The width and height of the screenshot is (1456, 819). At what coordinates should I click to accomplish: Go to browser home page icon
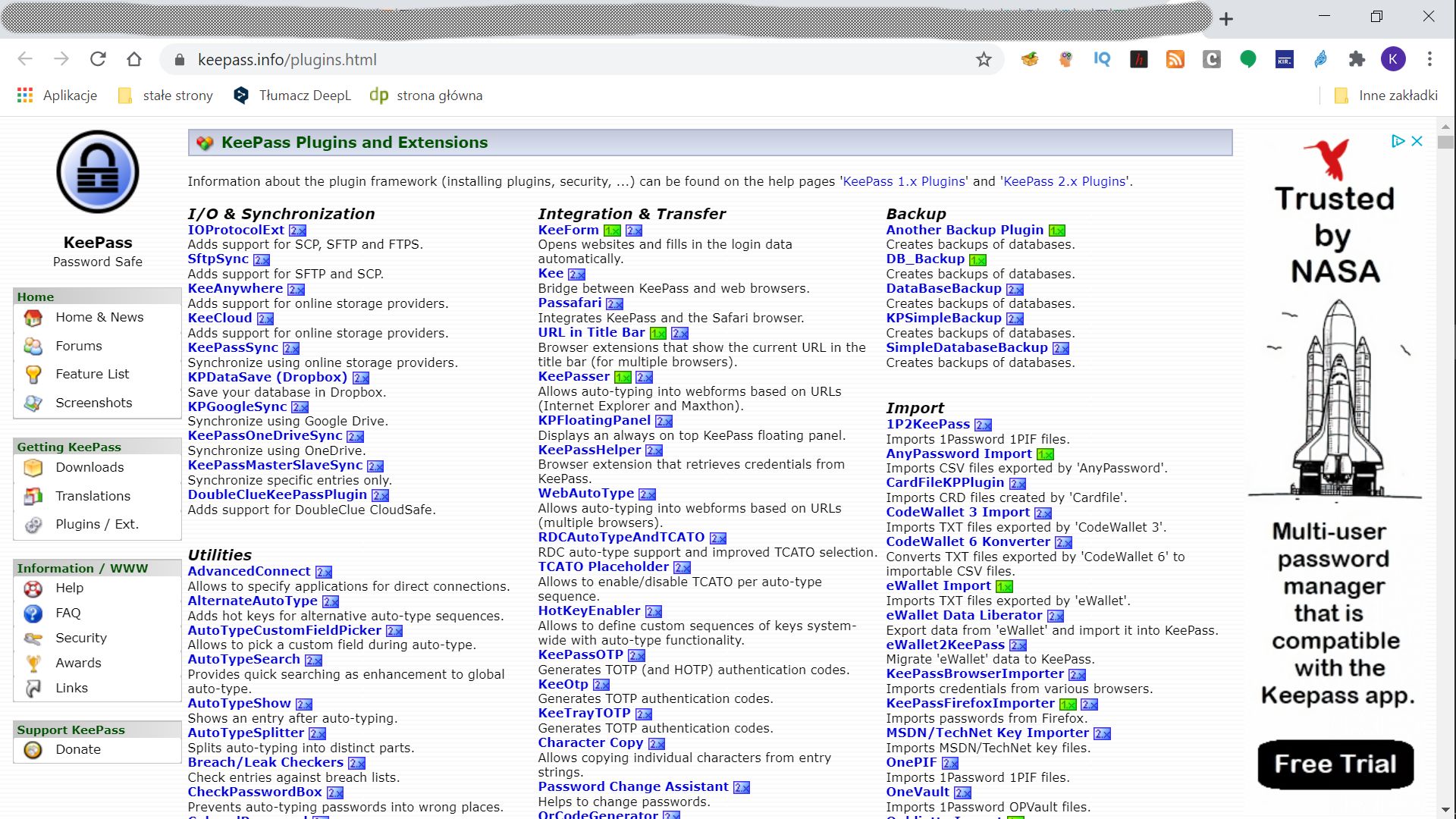[x=134, y=59]
